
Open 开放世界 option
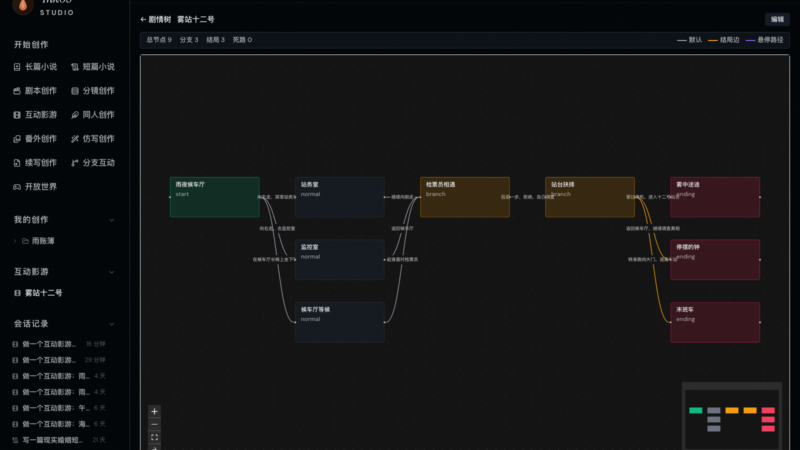click(x=35, y=187)
